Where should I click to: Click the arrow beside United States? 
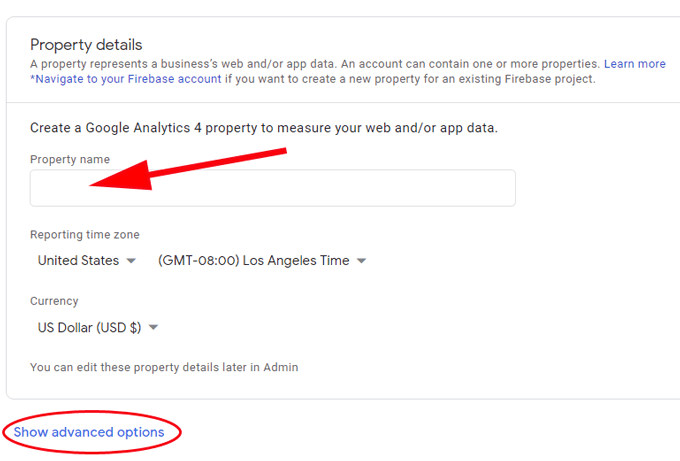coord(130,261)
